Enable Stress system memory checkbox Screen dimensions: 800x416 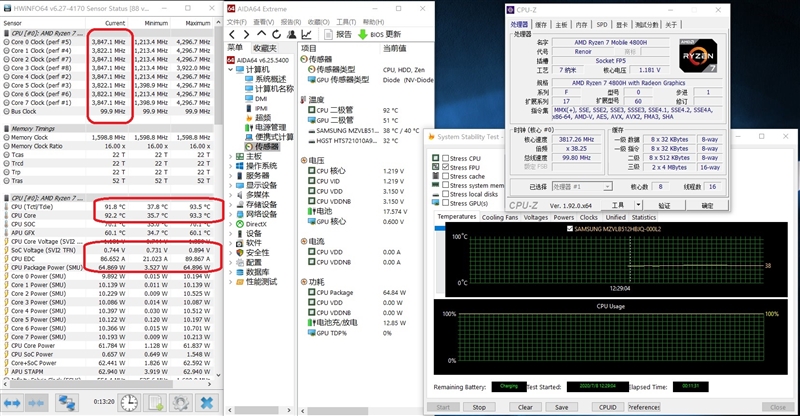pos(445,185)
